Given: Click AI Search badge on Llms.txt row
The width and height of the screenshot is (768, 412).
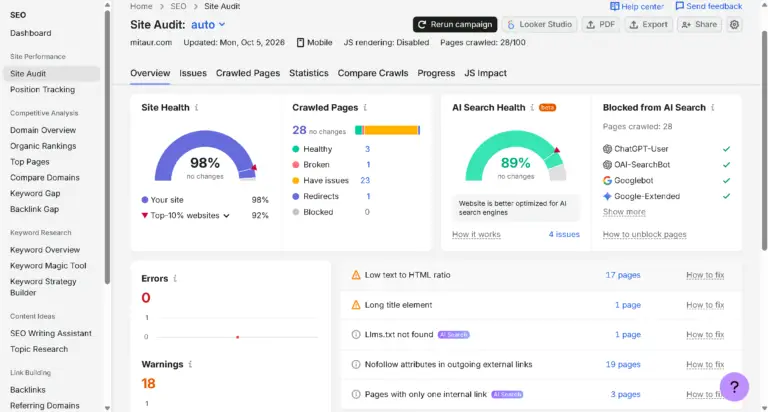Looking at the screenshot, I should [454, 335].
